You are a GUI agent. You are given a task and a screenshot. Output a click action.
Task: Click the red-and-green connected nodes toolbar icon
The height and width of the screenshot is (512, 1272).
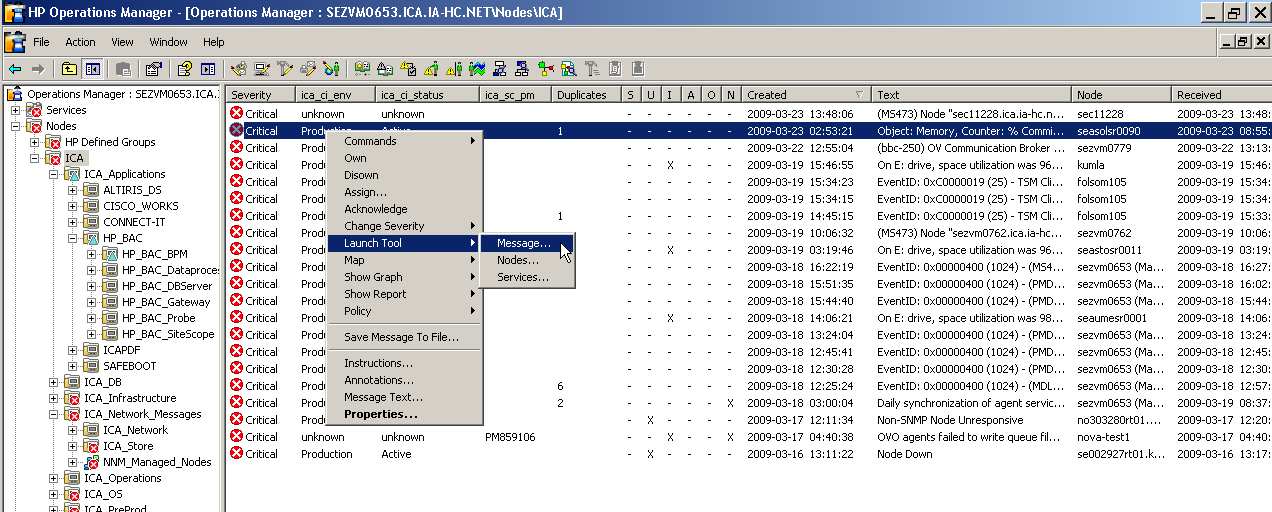(x=545, y=69)
